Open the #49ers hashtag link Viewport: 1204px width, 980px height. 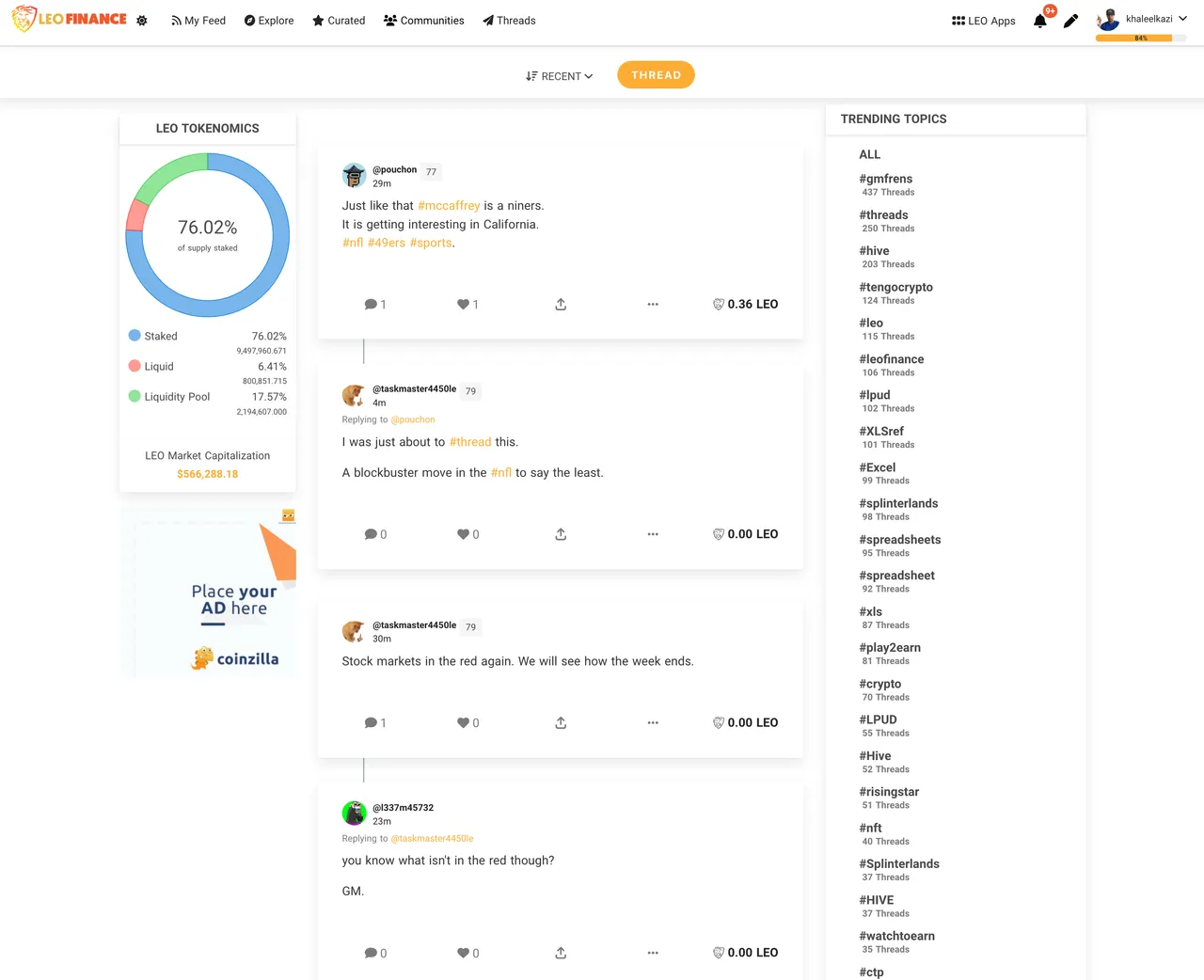click(387, 243)
